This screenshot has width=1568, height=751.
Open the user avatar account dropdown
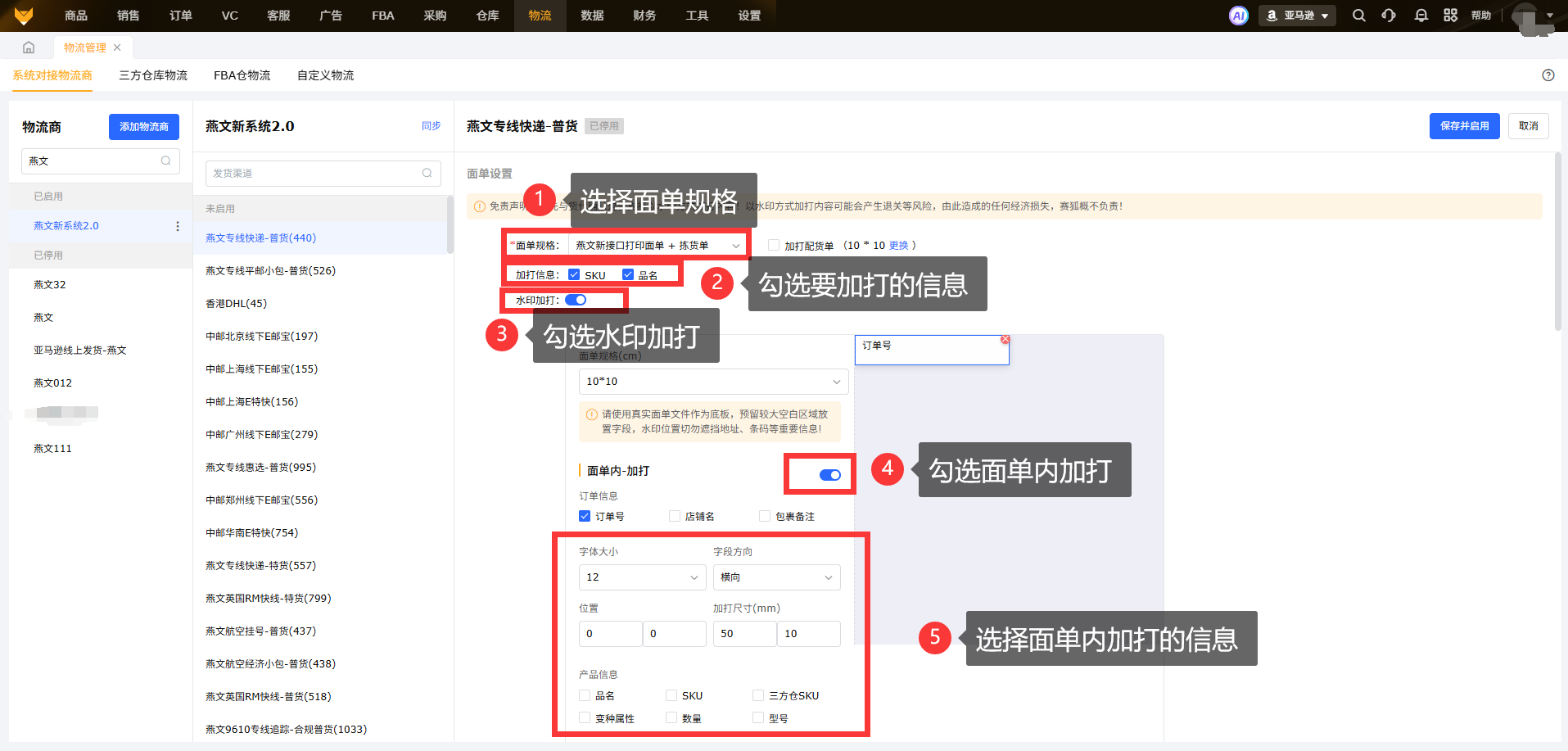pyautogui.click(x=1533, y=16)
